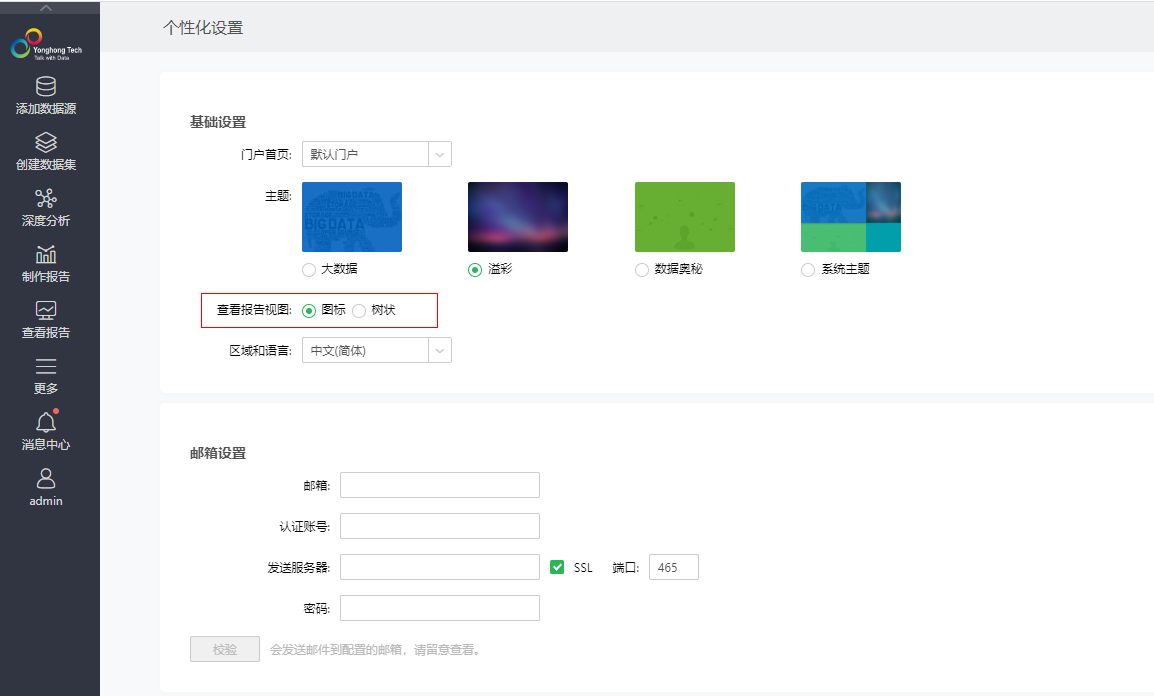Click the 发送服务器 input field
Screen dimensions: 1154x696
tap(439, 567)
